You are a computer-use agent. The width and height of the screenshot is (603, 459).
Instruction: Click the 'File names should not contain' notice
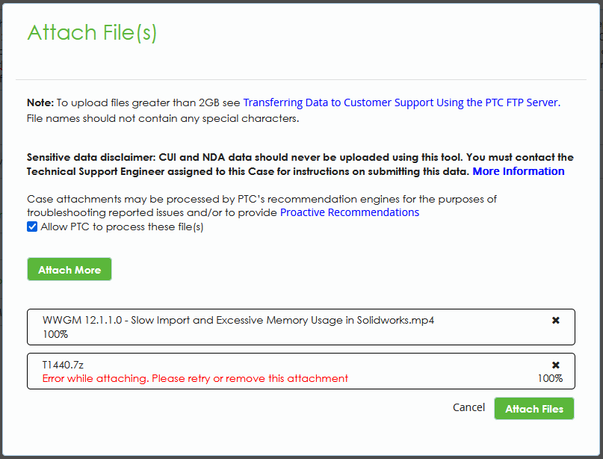click(x=163, y=118)
